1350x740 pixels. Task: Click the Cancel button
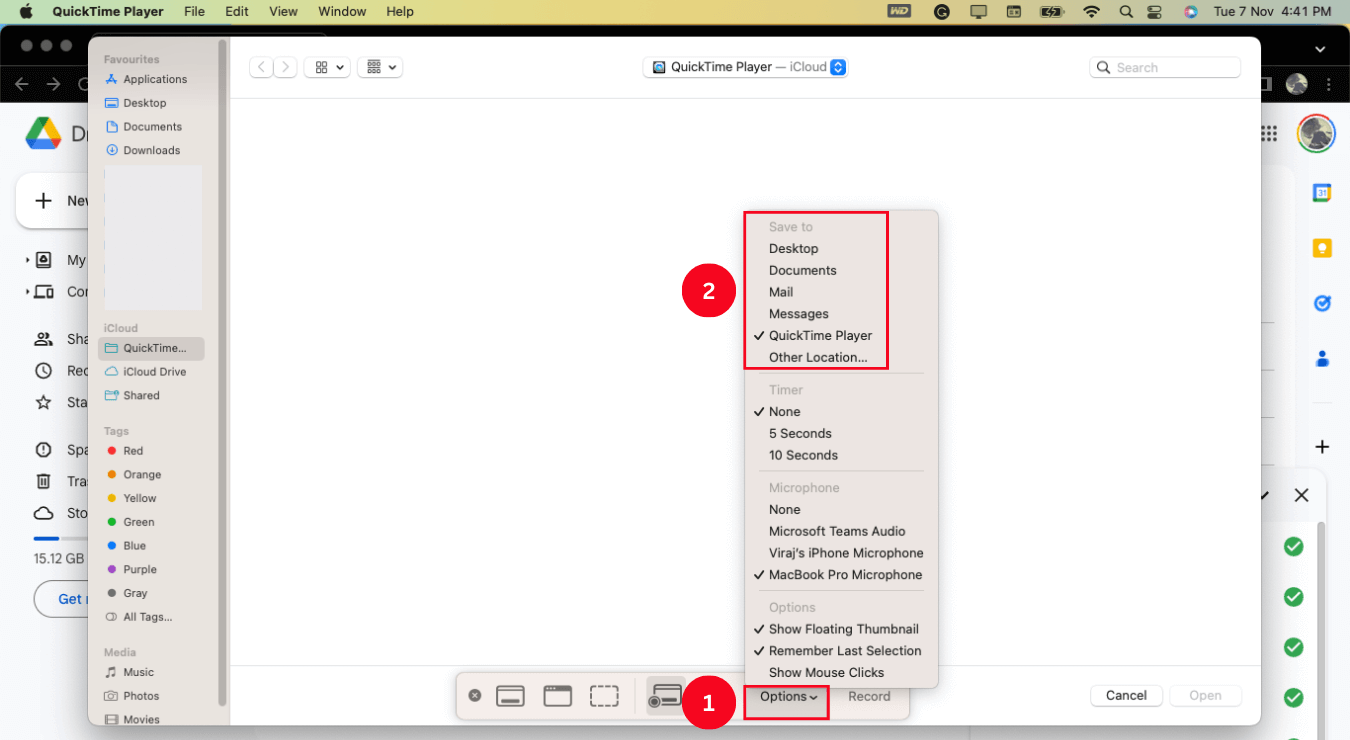(x=1126, y=696)
